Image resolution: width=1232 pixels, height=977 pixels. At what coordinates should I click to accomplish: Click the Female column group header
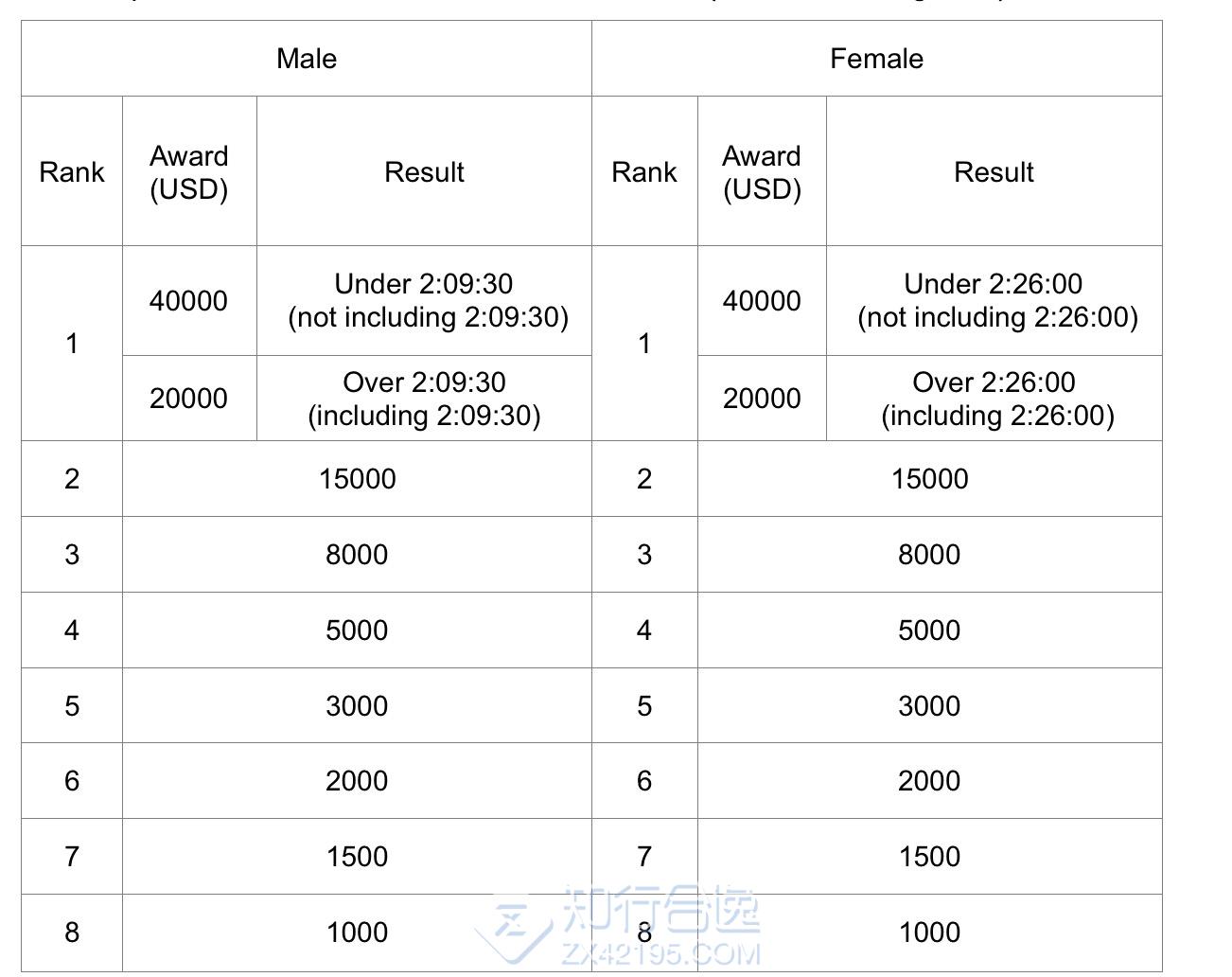876,59
